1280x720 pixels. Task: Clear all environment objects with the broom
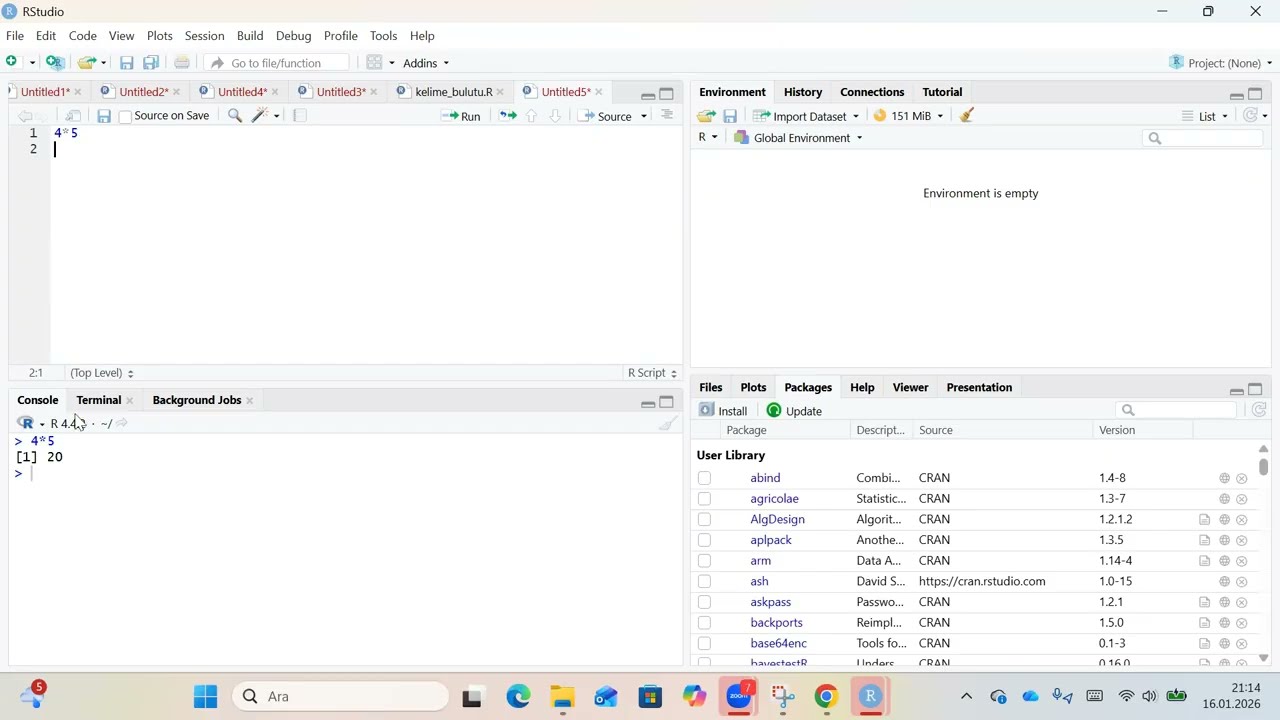click(x=967, y=116)
